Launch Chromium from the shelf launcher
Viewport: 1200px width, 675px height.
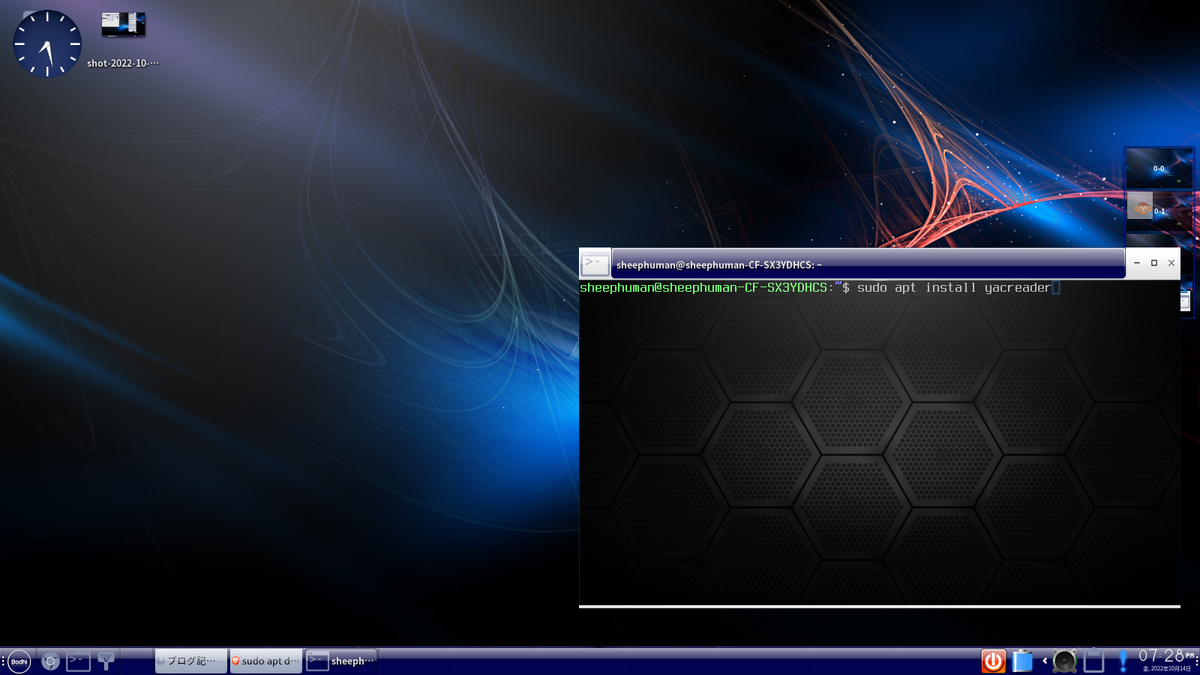[50, 661]
